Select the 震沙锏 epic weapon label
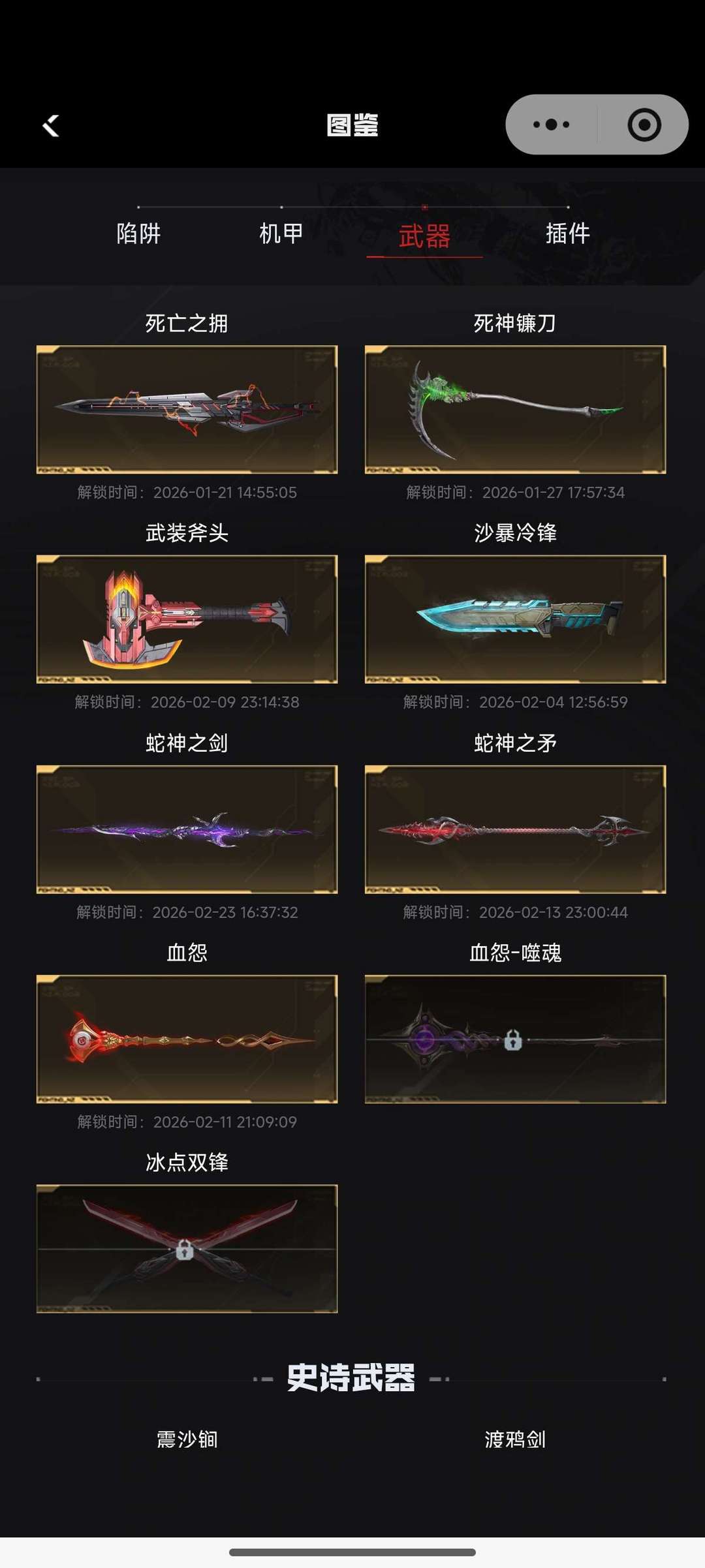The width and height of the screenshot is (705, 1568). (x=187, y=1439)
